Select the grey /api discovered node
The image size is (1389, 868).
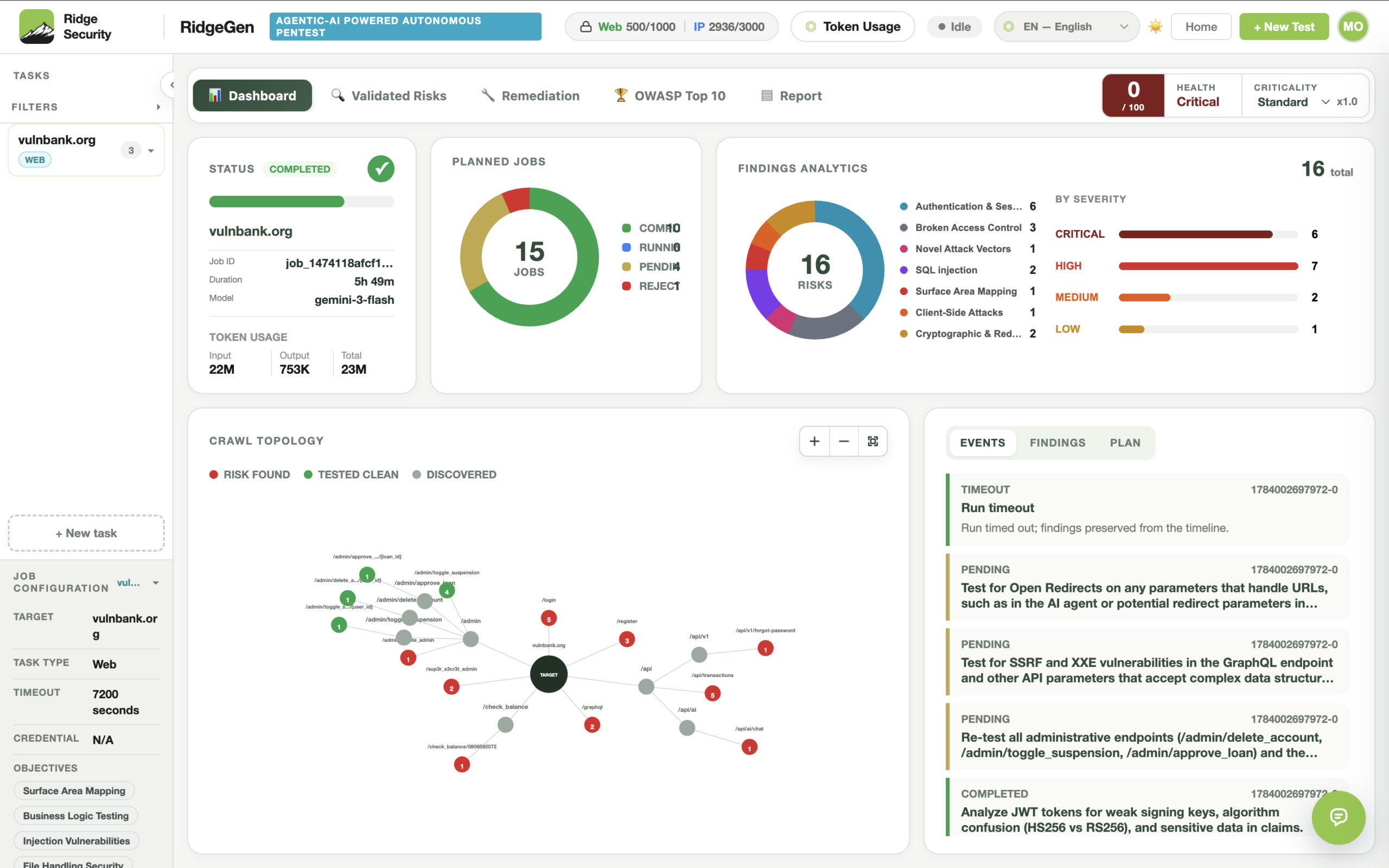pyautogui.click(x=646, y=687)
